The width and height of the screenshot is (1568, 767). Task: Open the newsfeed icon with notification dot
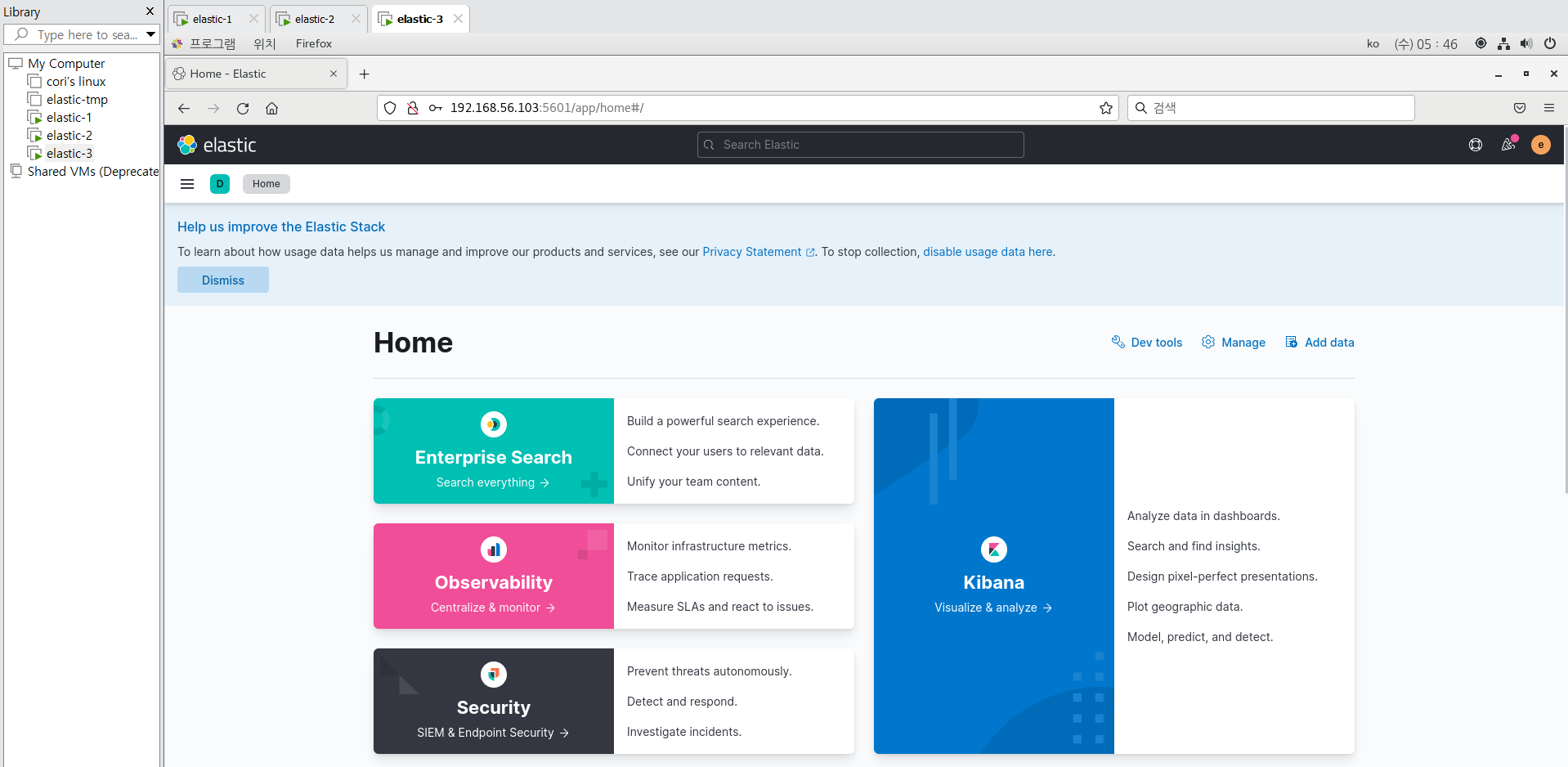1508,145
